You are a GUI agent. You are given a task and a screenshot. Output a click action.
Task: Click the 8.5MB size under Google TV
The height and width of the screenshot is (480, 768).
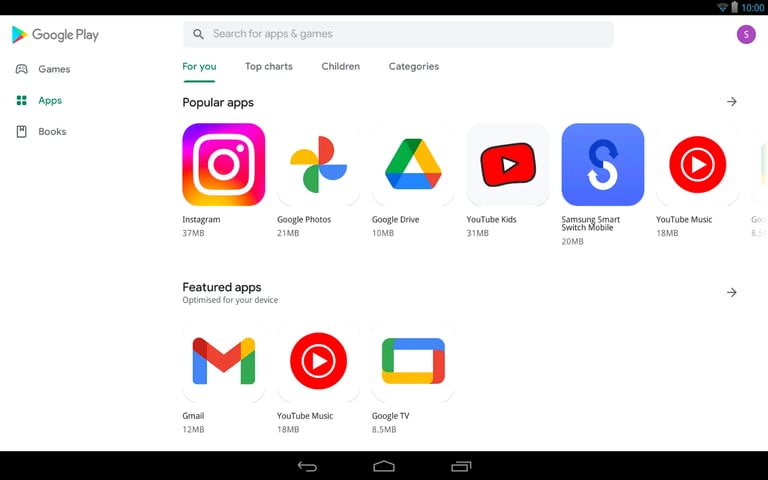pos(384,430)
